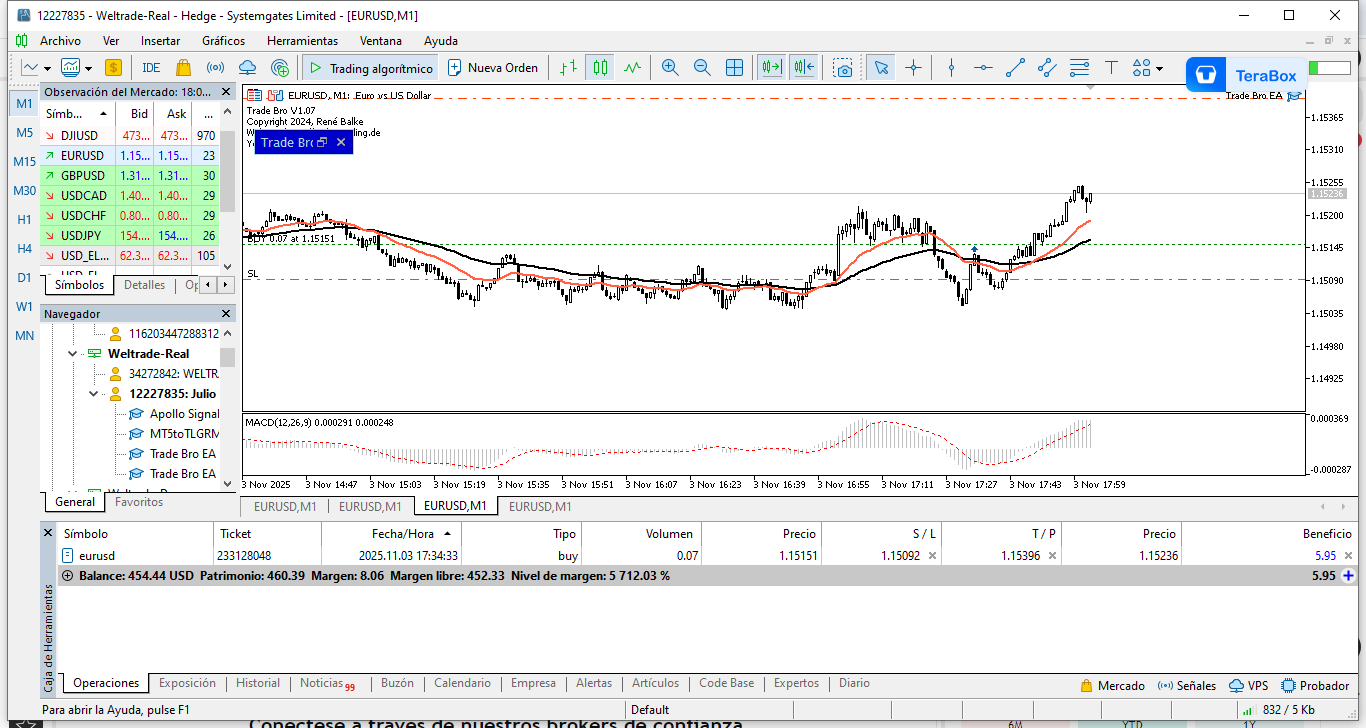1366x728 pixels.
Task: Collapse the Weltrade-Real account tree
Action: 71,353
